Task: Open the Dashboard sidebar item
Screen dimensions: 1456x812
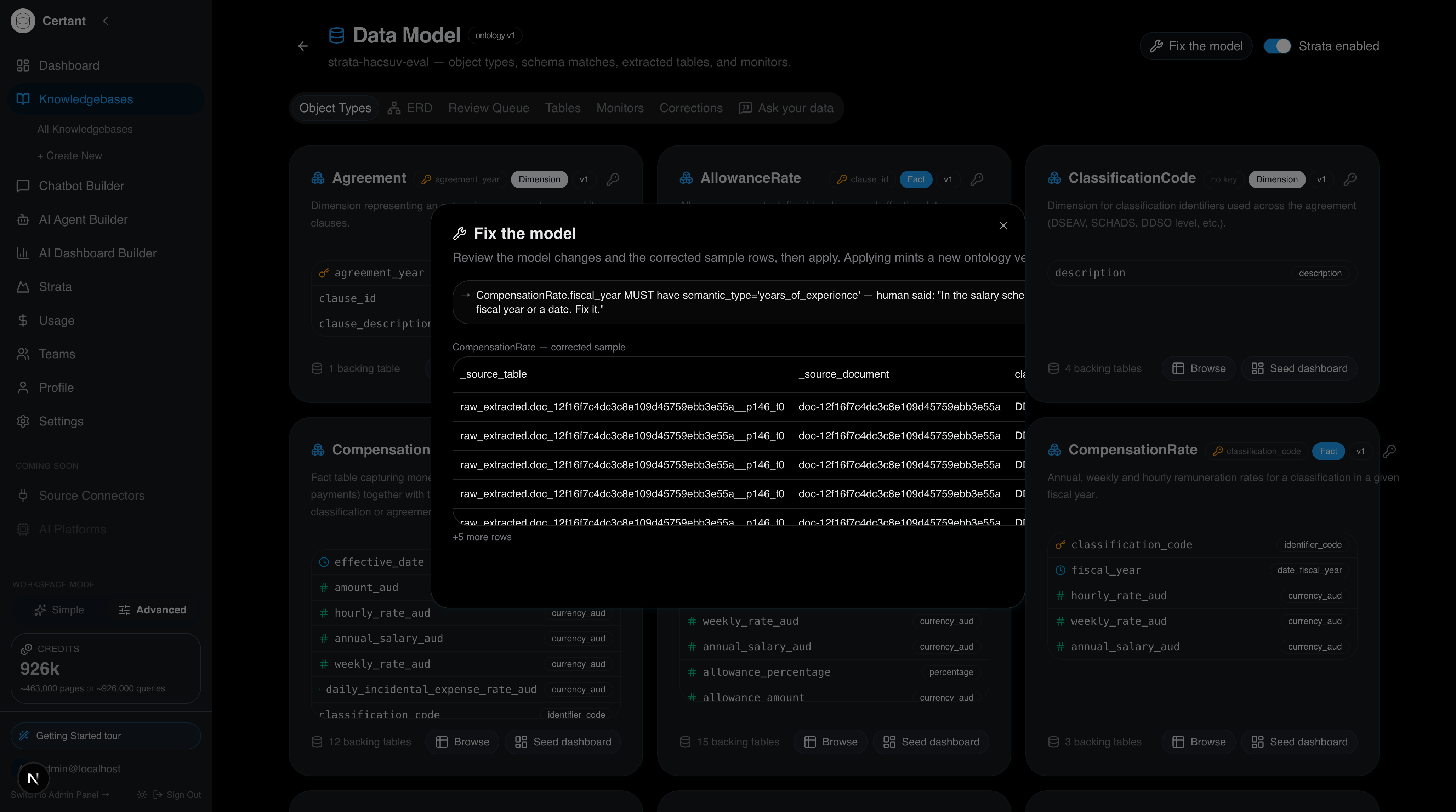Action: coord(106,65)
